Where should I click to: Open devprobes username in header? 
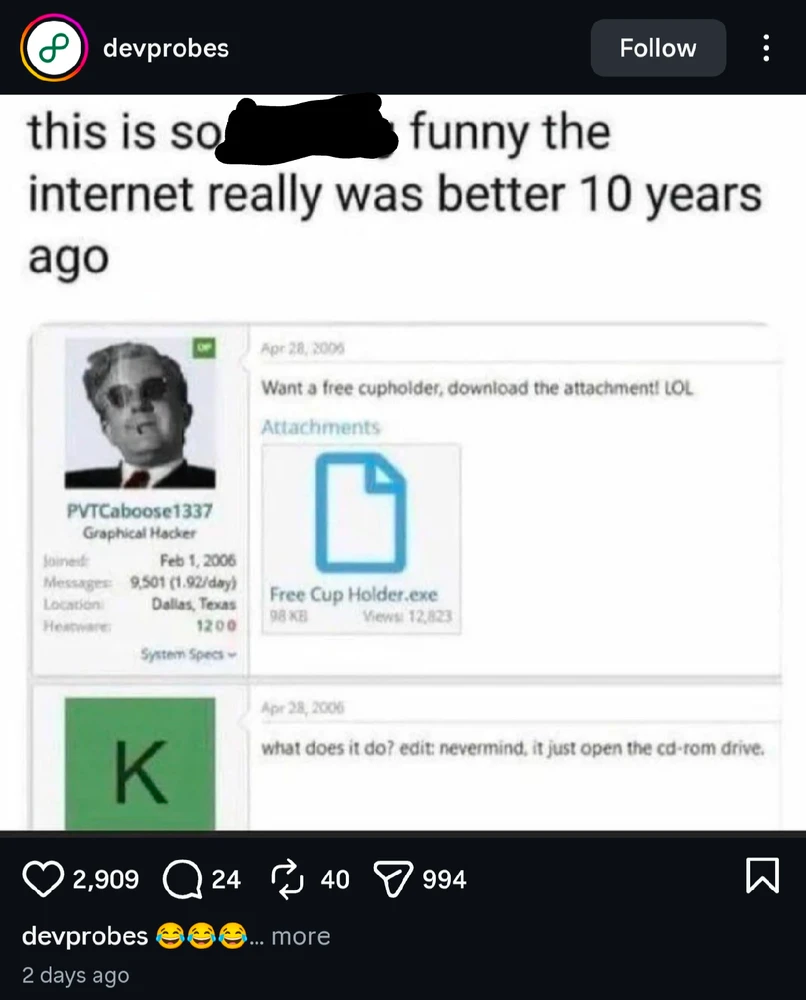coord(166,48)
